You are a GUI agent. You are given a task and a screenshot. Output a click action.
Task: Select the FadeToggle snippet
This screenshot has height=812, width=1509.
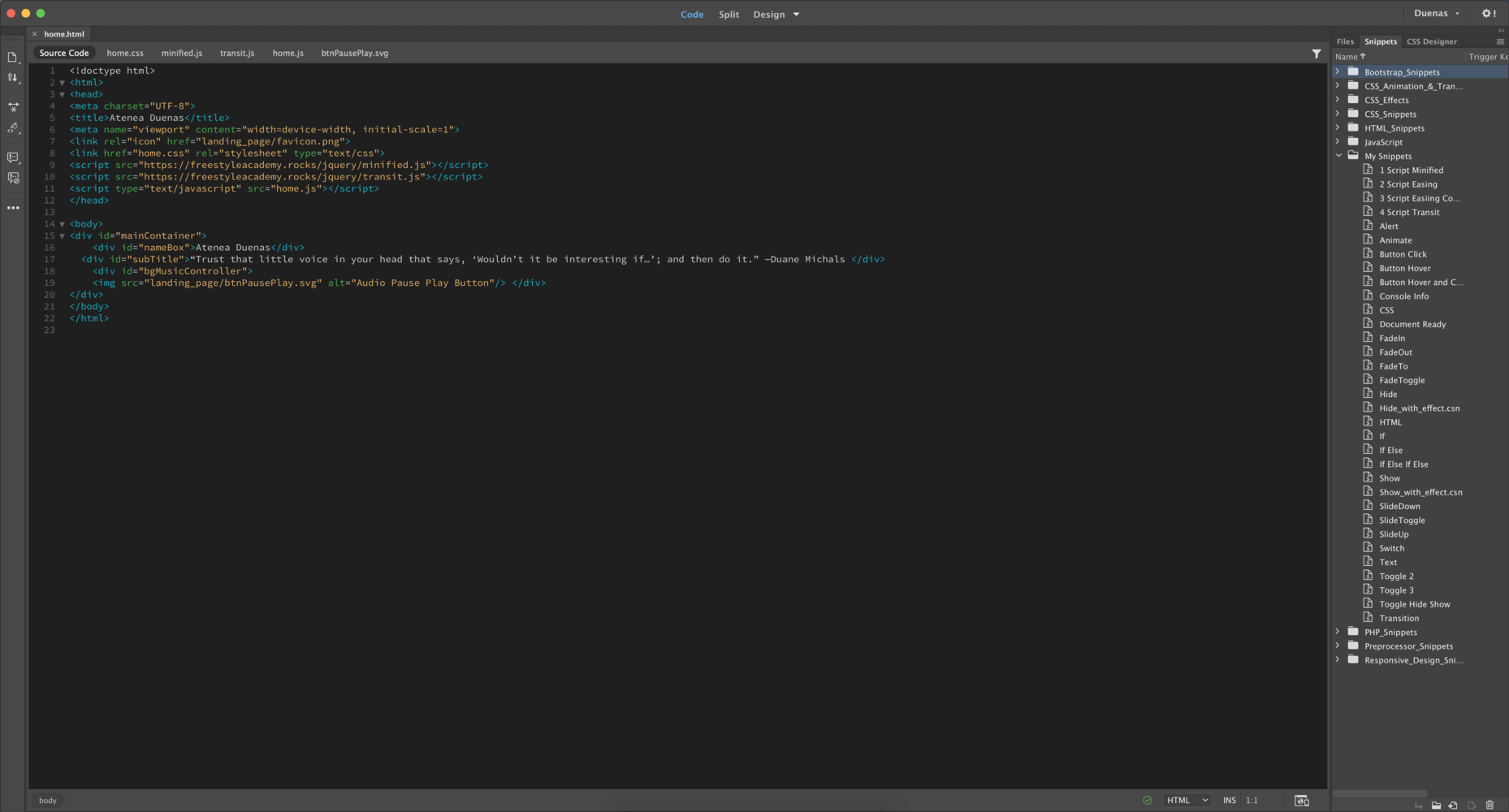1402,380
